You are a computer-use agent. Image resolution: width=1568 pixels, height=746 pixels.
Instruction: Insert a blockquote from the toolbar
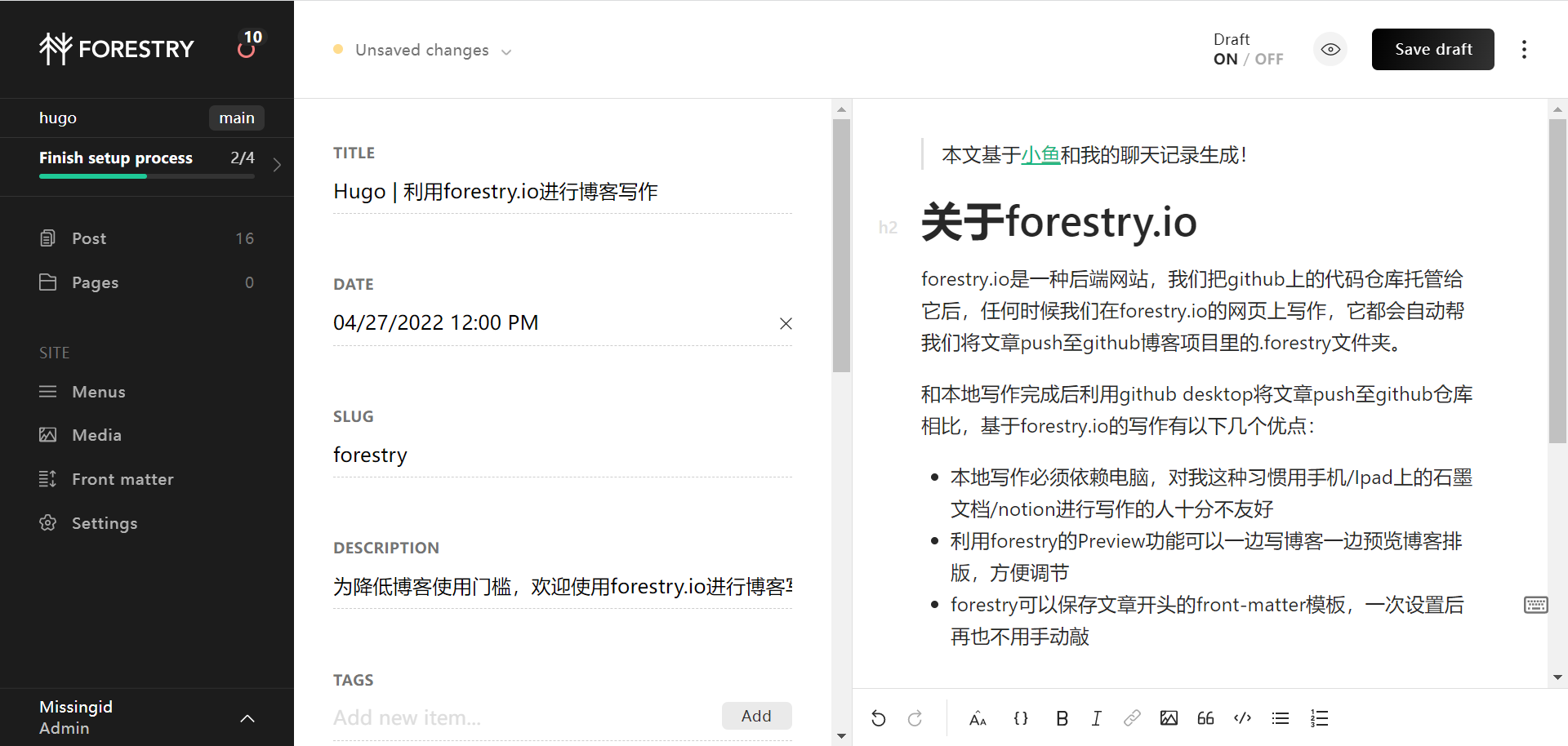[1205, 718]
